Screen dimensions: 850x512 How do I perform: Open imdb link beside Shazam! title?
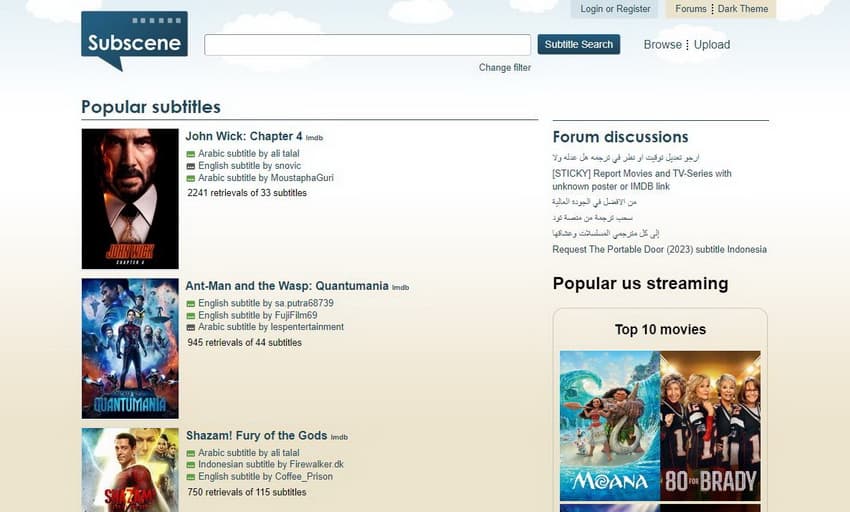tap(339, 437)
